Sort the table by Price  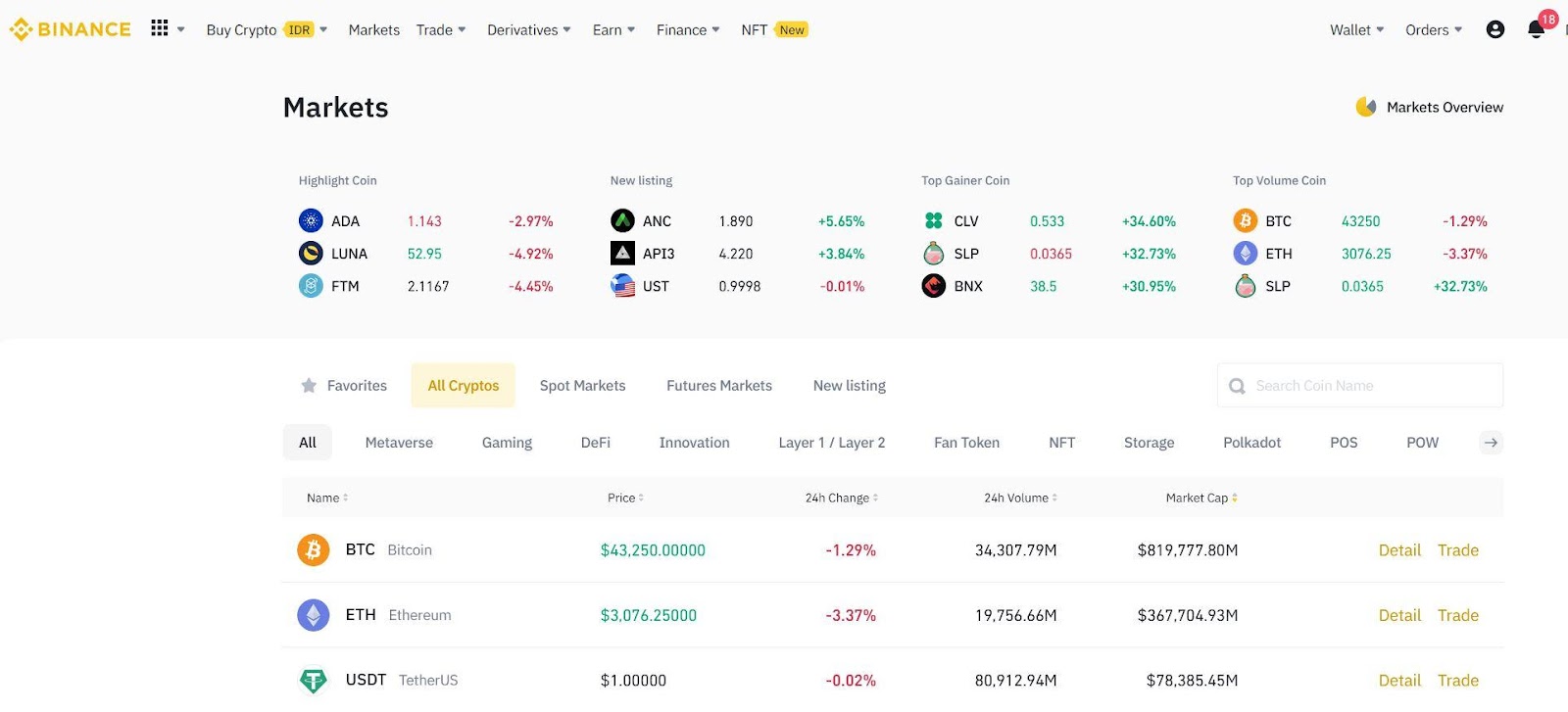[x=625, y=498]
